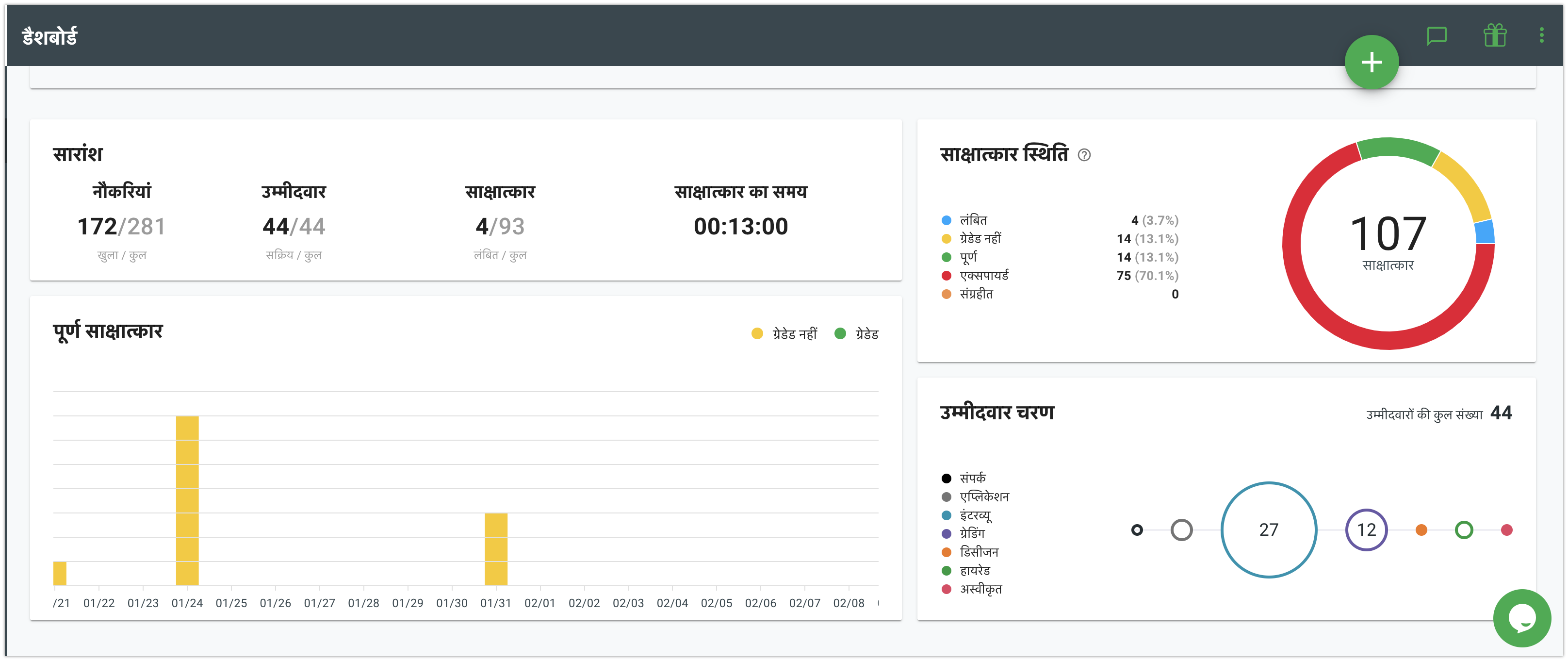The height and width of the screenshot is (661, 1568).
Task: Click the green hired stage circle
Action: tap(1463, 530)
